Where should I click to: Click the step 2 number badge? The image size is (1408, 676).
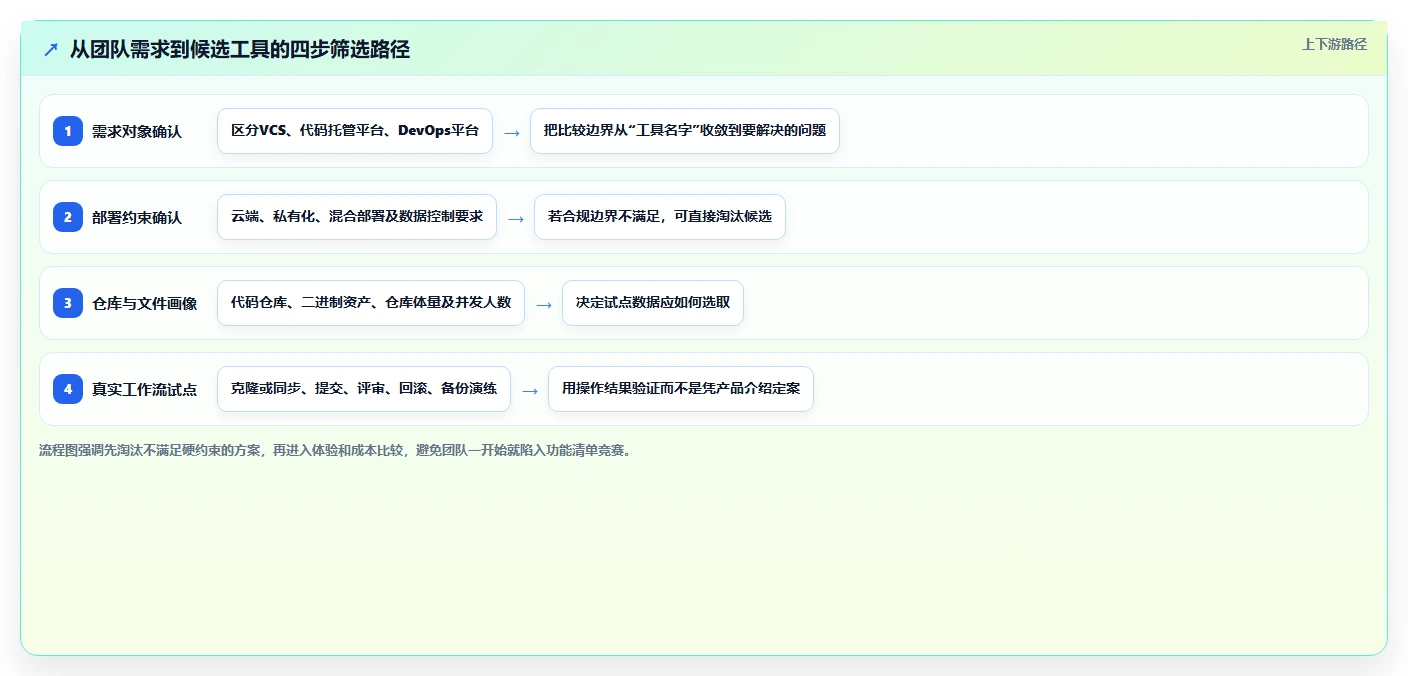(x=68, y=217)
